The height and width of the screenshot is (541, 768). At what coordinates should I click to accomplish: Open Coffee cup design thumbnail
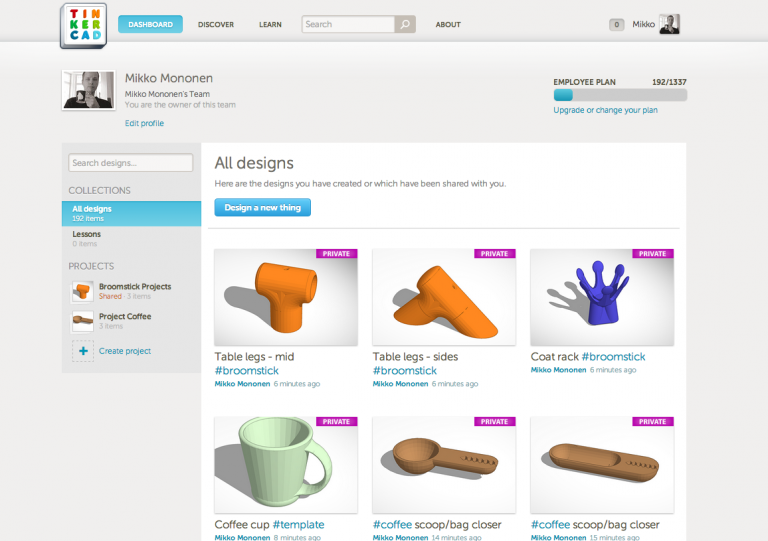pos(286,465)
